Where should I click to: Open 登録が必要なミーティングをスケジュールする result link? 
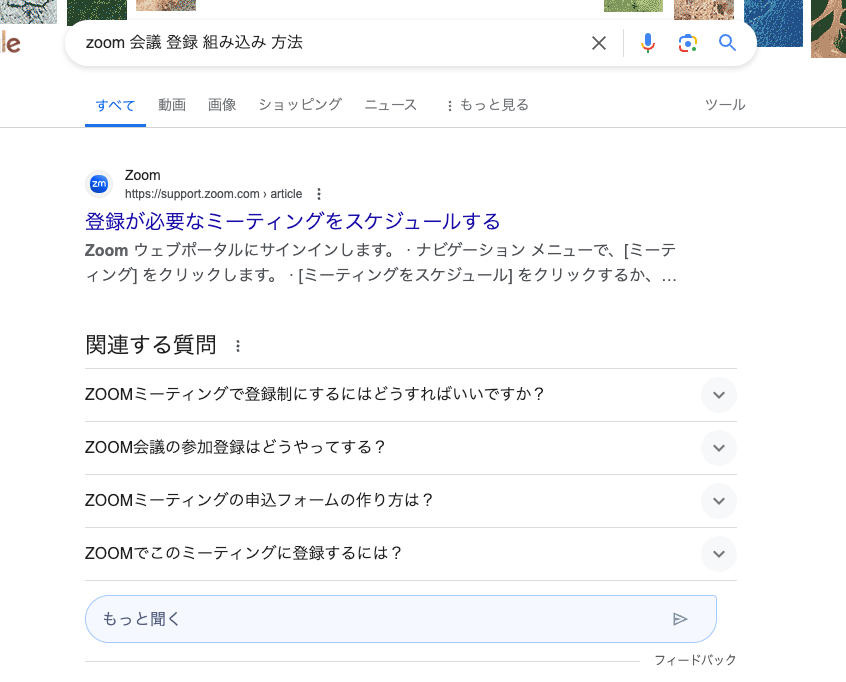[293, 221]
